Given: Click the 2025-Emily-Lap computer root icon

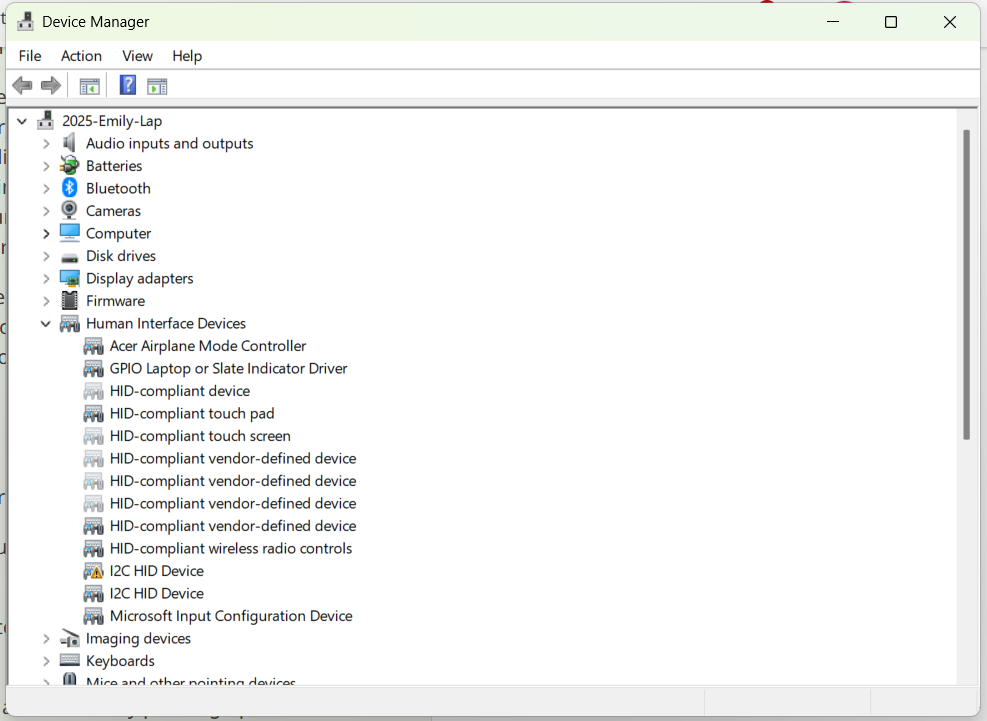Looking at the screenshot, I should tap(45, 120).
